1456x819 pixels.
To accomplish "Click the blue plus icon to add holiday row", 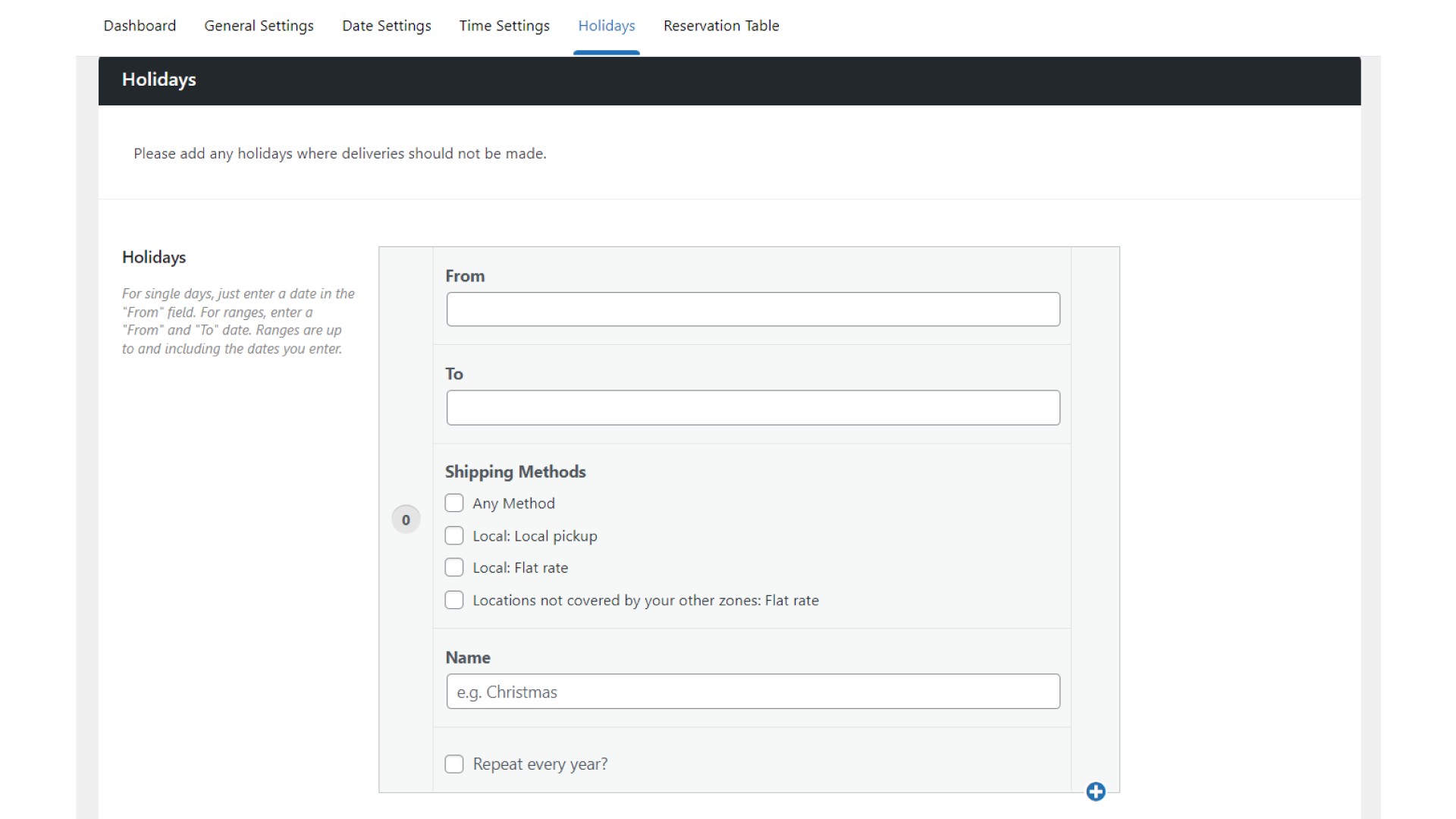I will click(x=1096, y=792).
